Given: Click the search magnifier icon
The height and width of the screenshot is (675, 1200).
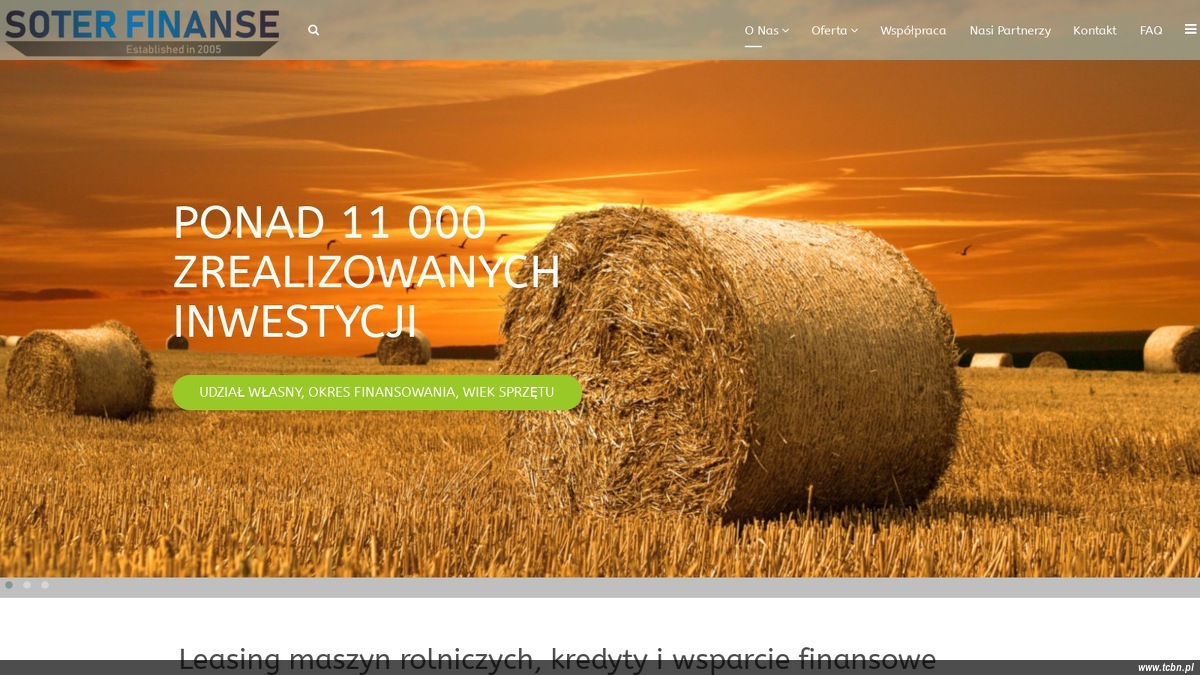Looking at the screenshot, I should [313, 30].
